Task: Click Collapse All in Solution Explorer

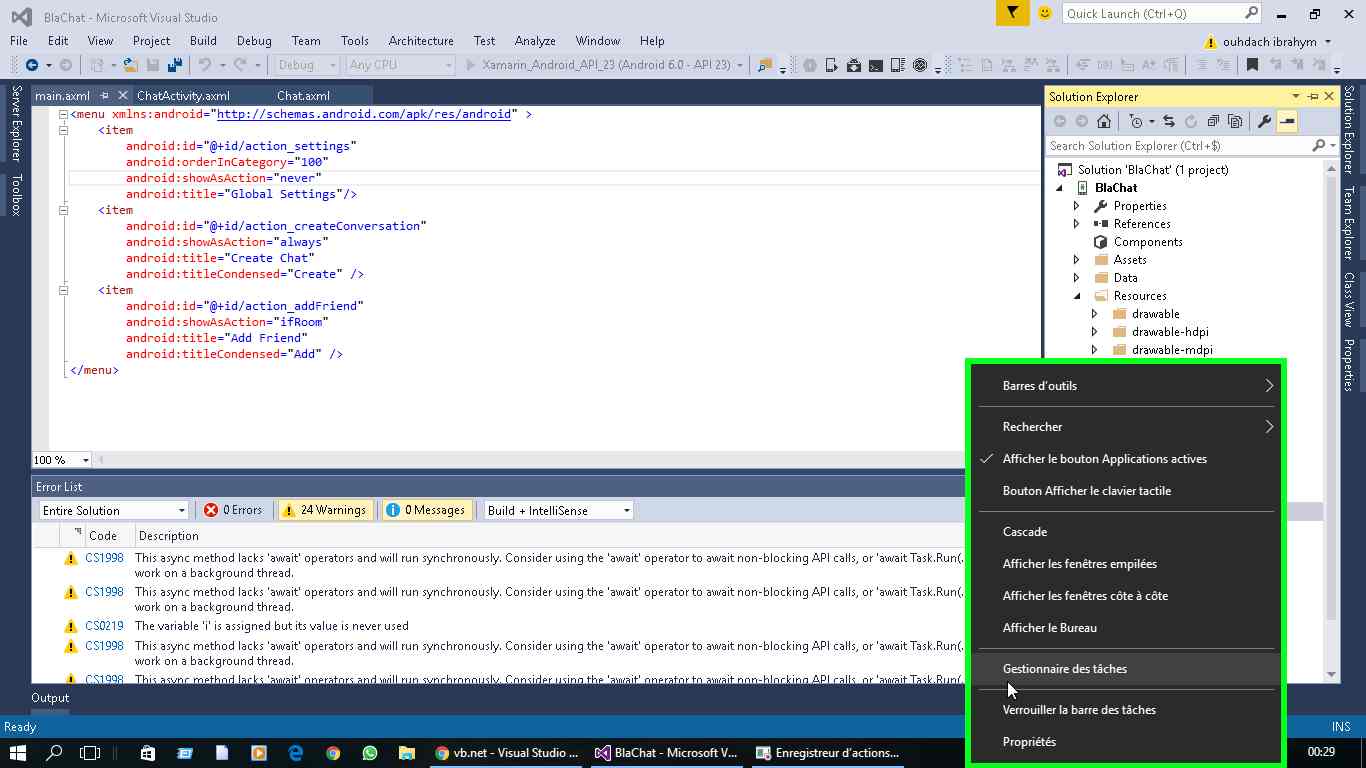Action: pyautogui.click(x=1213, y=121)
